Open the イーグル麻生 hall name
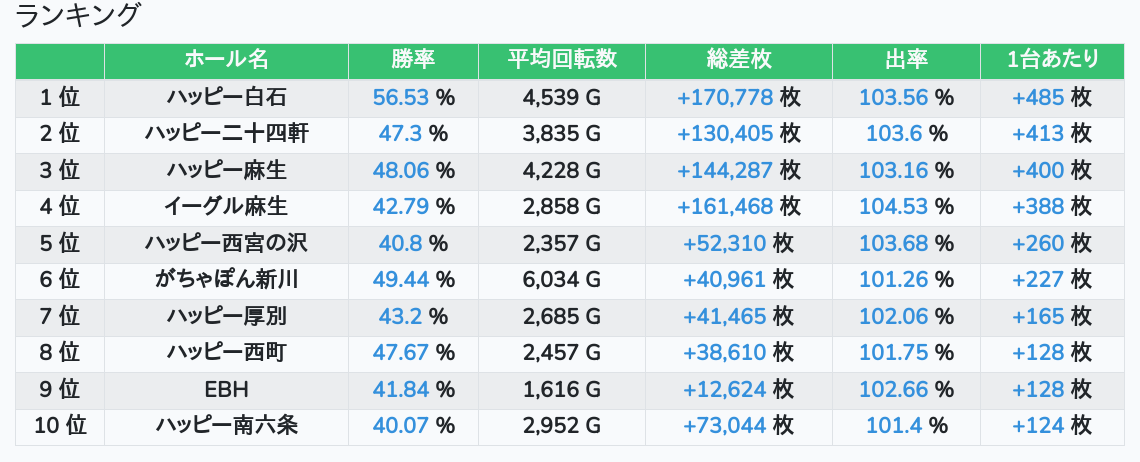This screenshot has height=462, width=1140. [226, 207]
